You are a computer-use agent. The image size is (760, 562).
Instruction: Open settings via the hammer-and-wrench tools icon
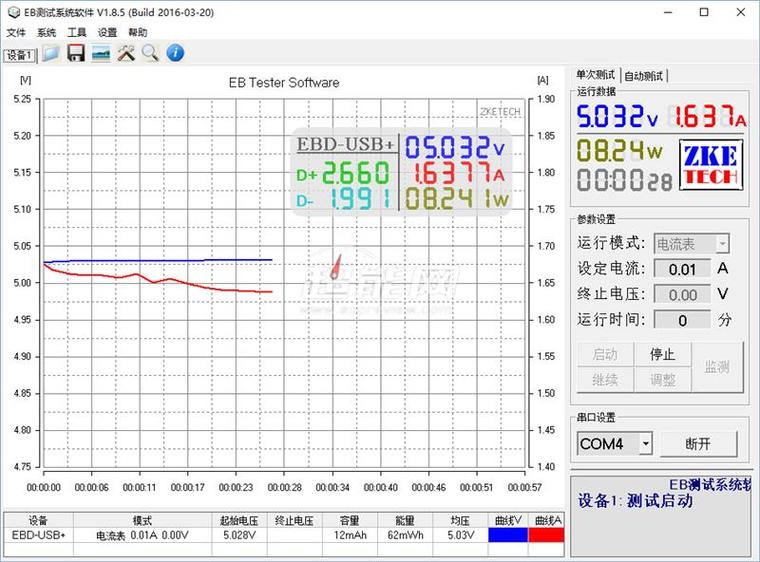(x=126, y=53)
